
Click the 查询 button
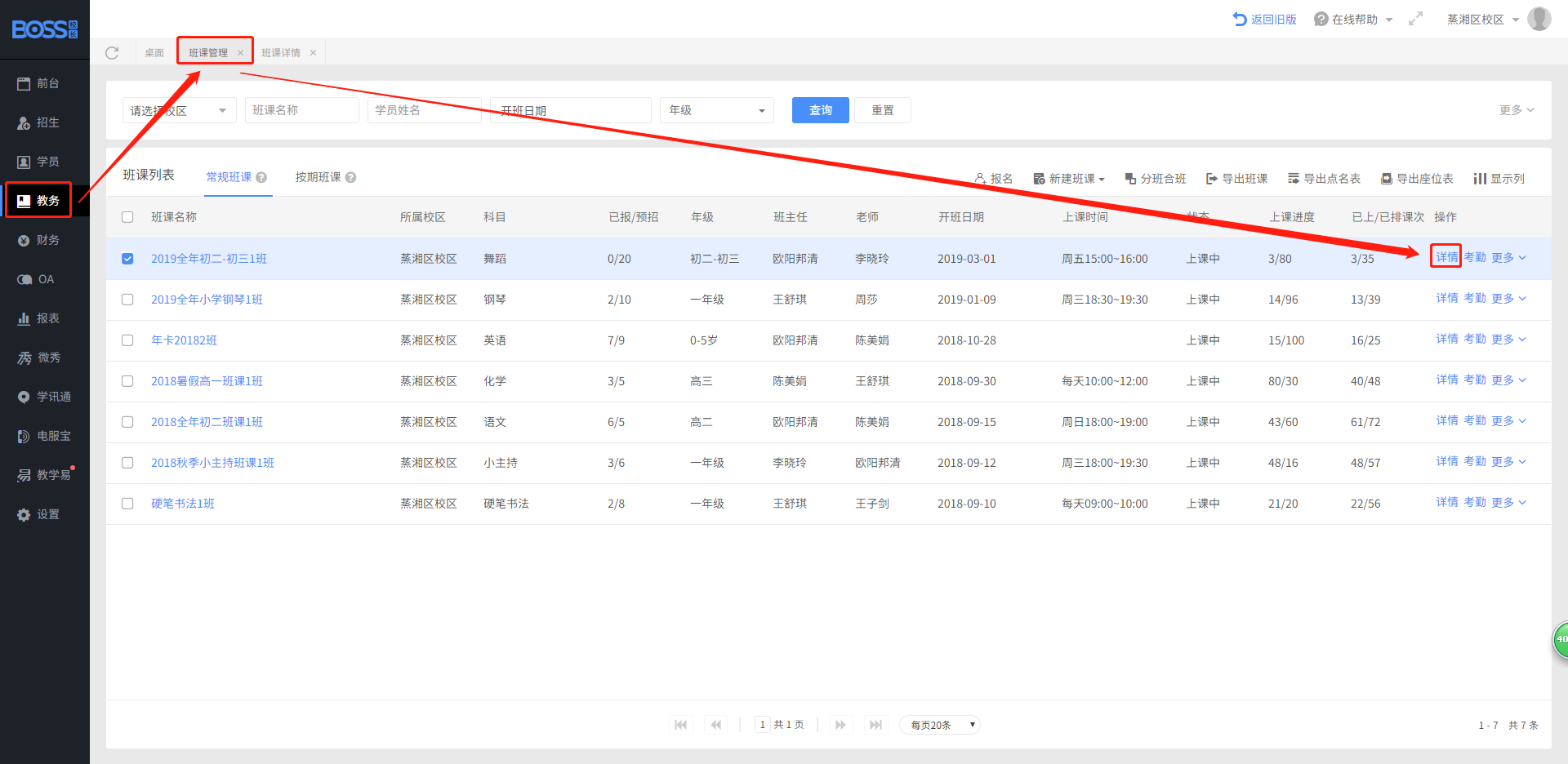pos(821,110)
